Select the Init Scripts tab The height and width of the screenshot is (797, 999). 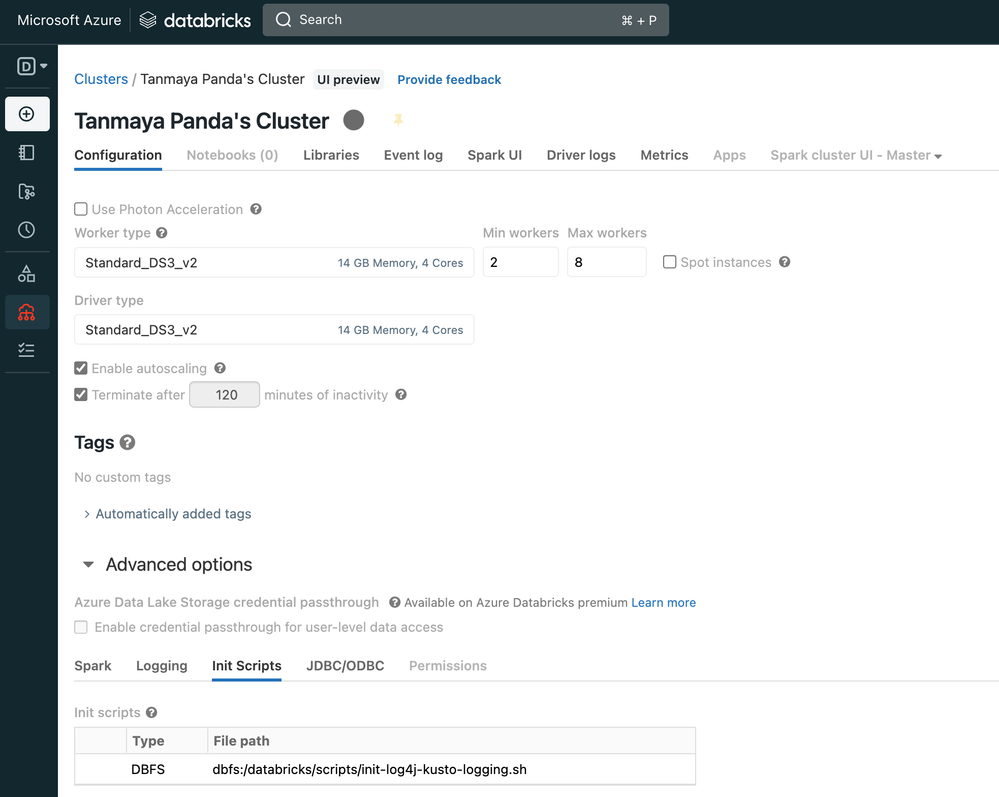247,666
